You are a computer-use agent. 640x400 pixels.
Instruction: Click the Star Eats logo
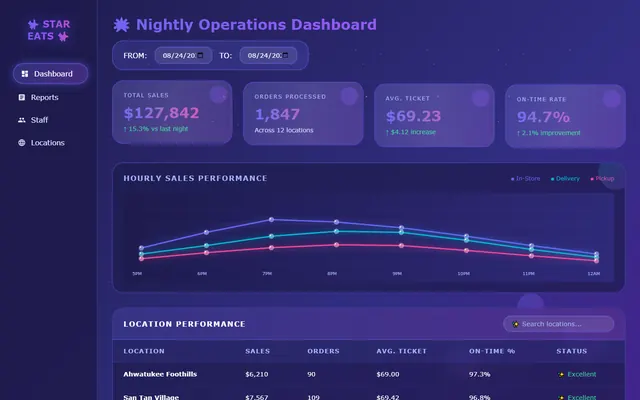(49, 30)
